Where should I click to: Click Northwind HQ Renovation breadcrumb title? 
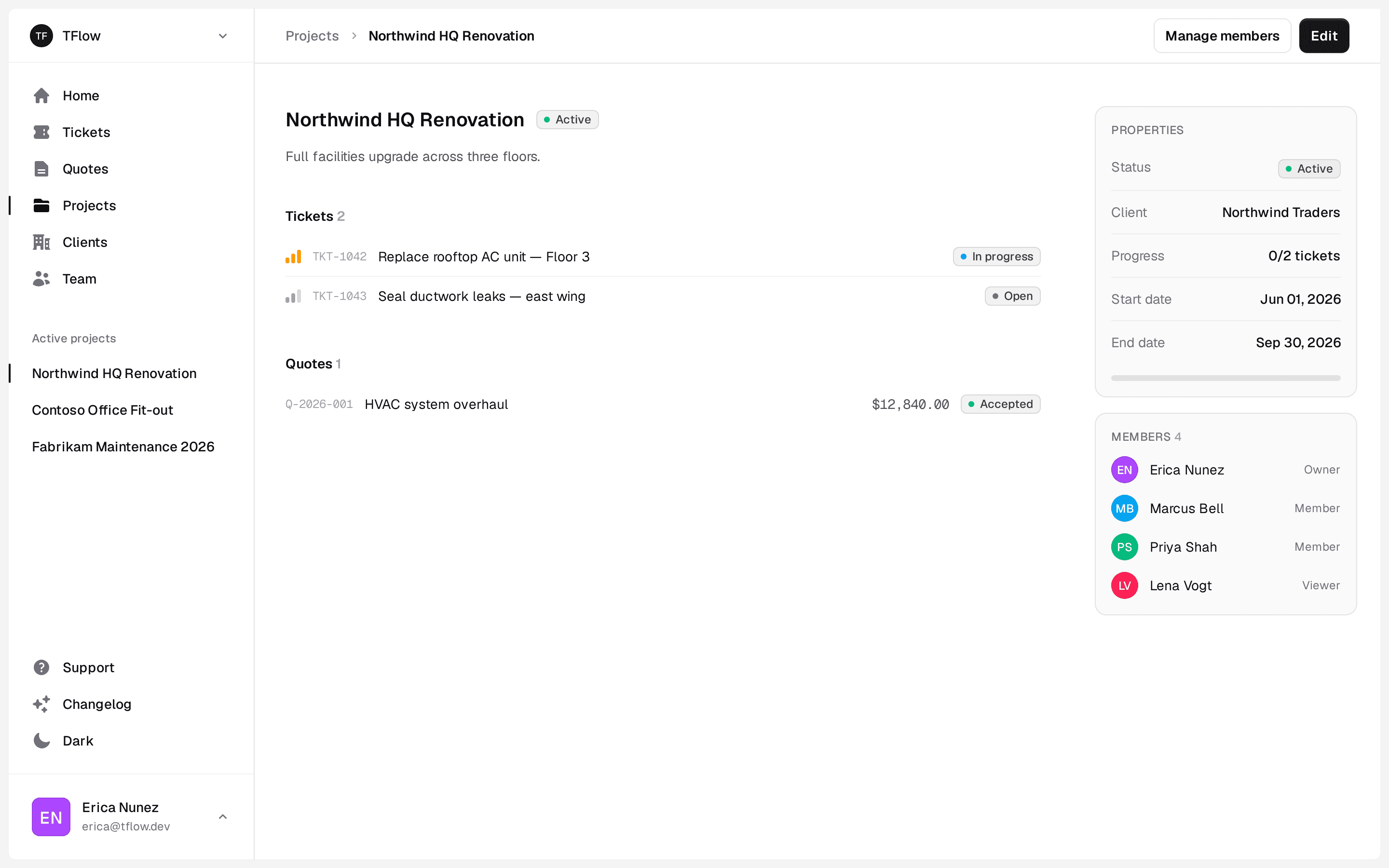451,36
